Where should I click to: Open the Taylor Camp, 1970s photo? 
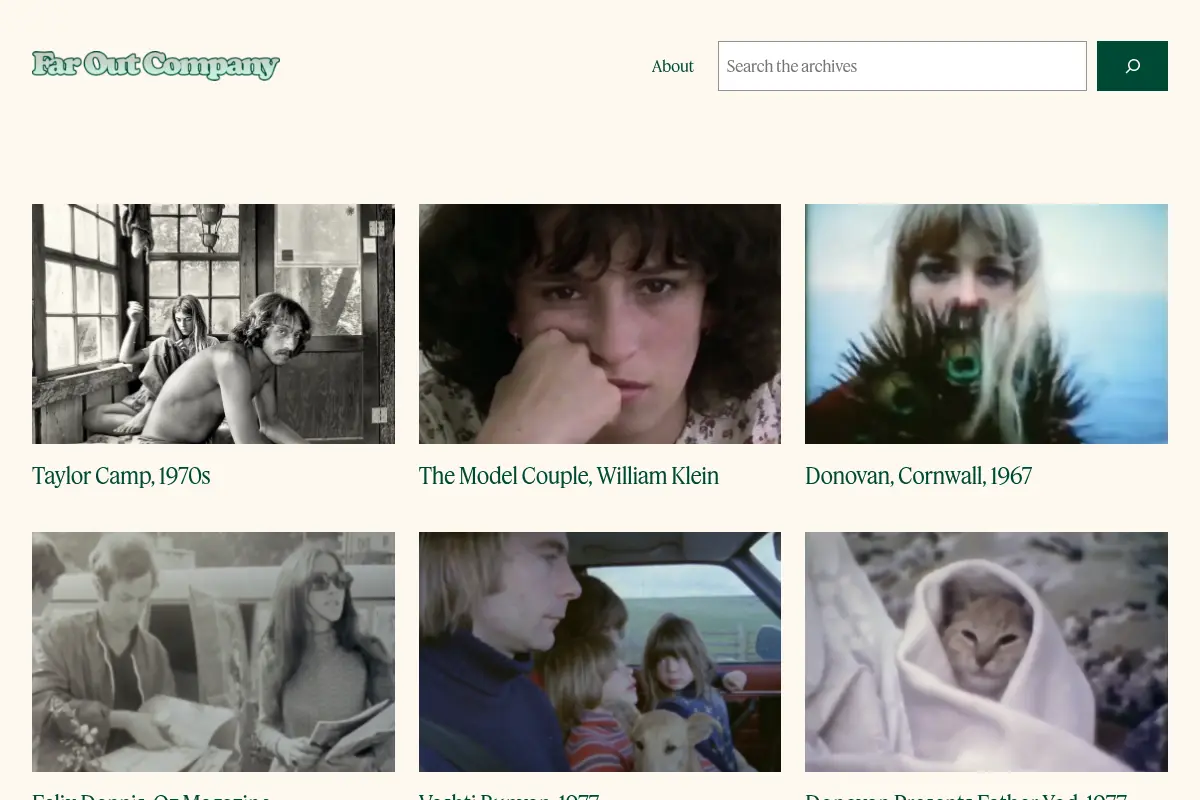point(213,324)
